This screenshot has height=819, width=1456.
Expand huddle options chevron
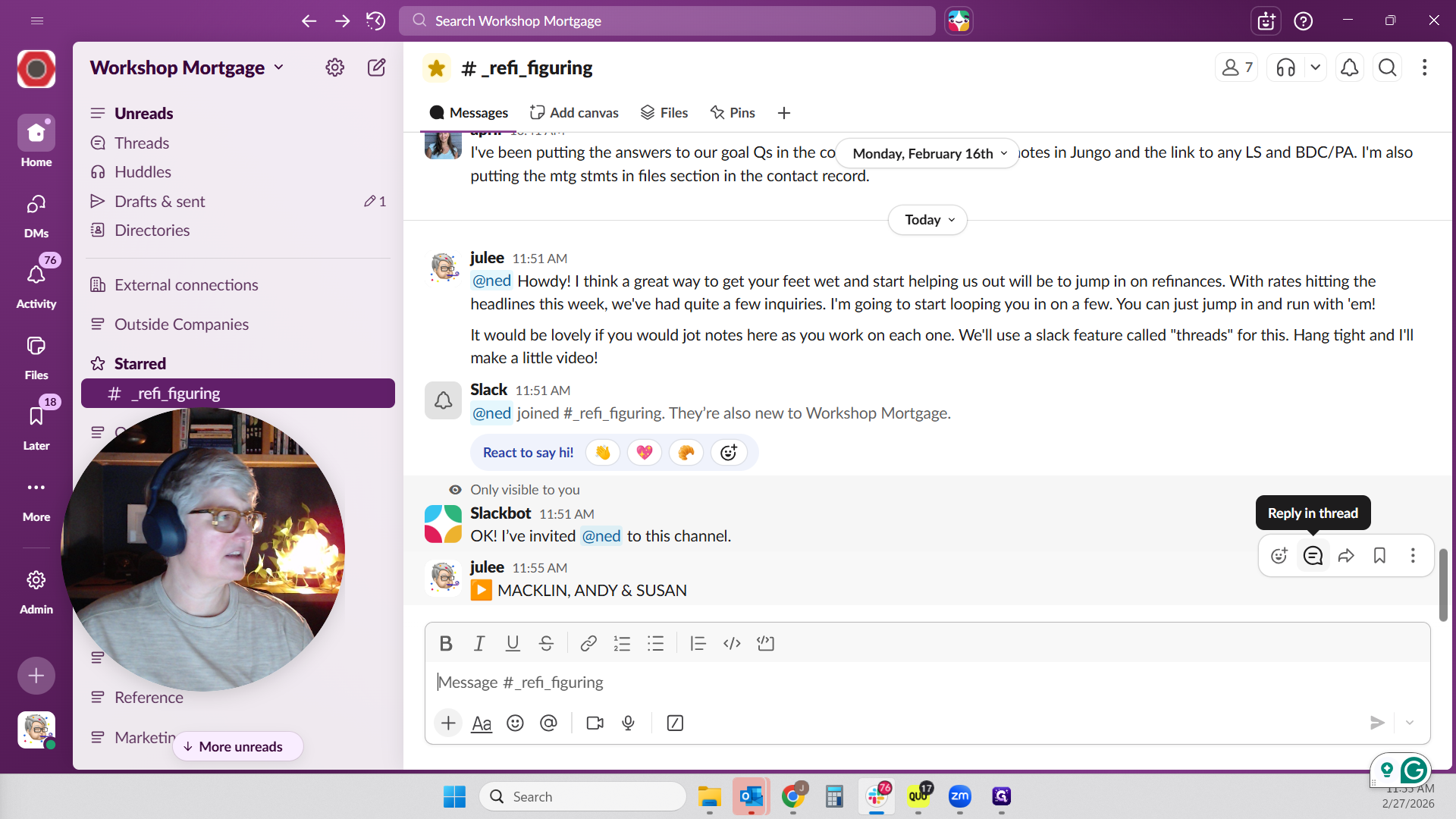[1316, 67]
